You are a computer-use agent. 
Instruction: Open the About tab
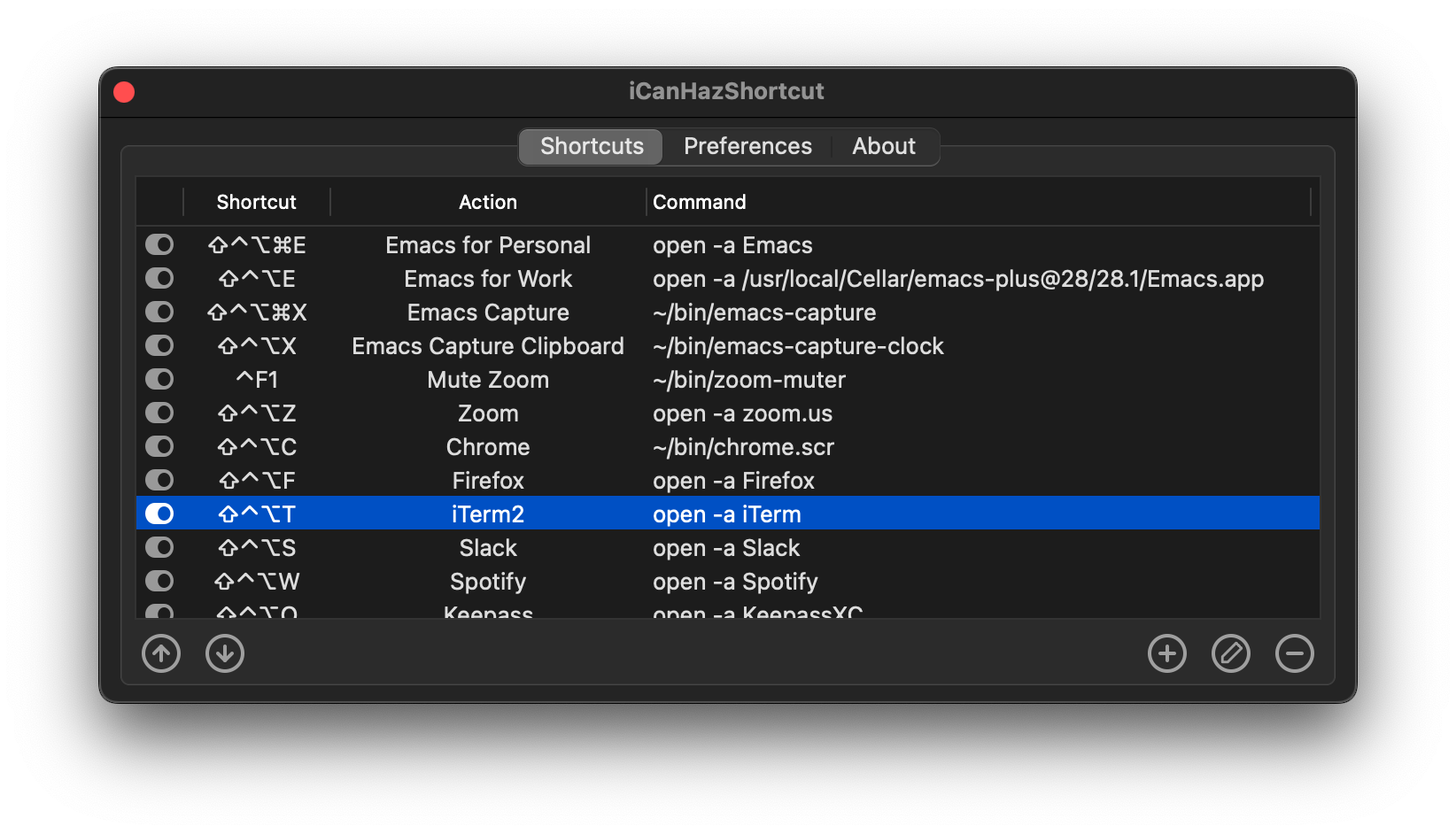883,146
